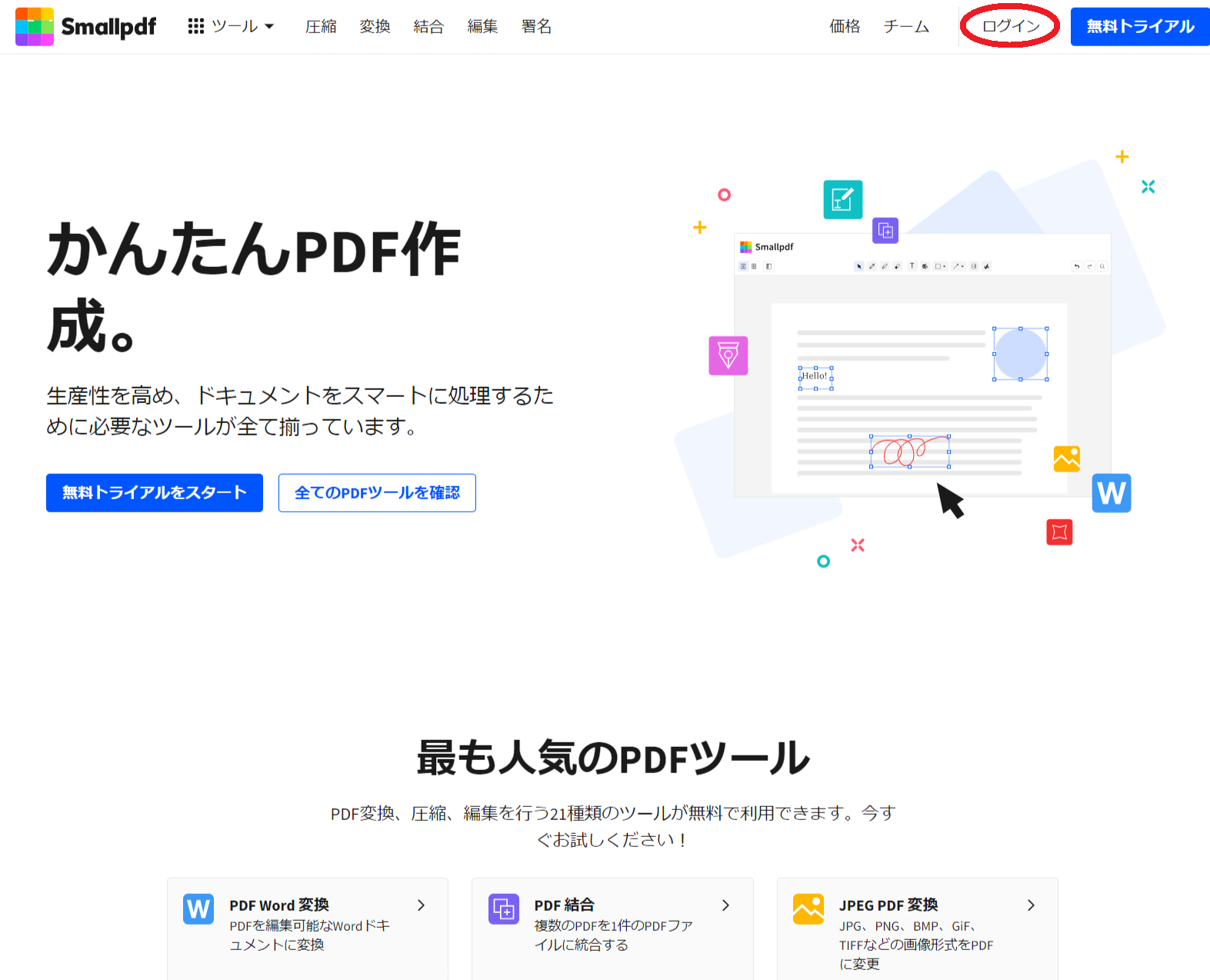Click the JPG、PNG、BMP、GiF description text

tap(916, 945)
